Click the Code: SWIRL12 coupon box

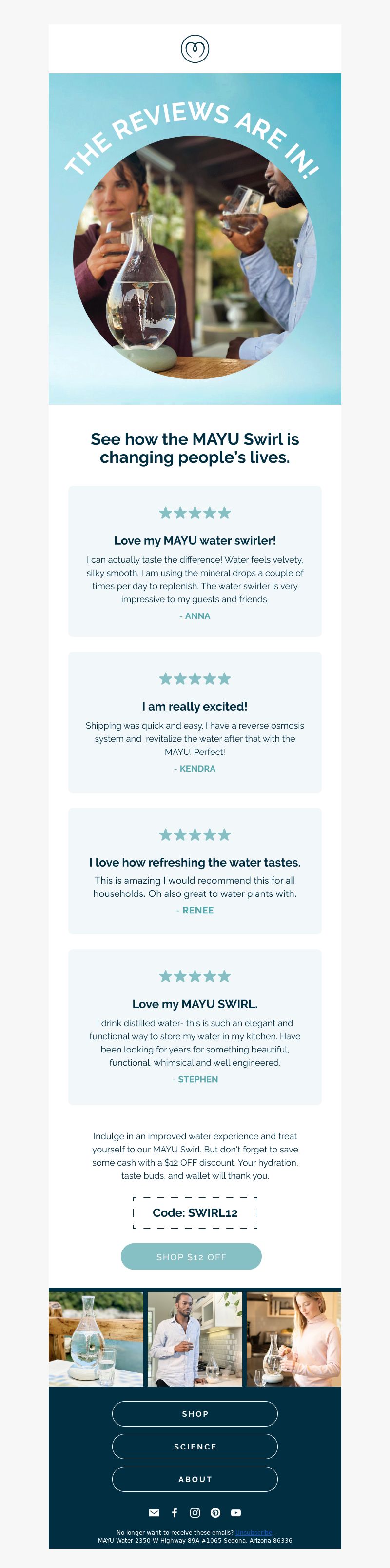[195, 1212]
